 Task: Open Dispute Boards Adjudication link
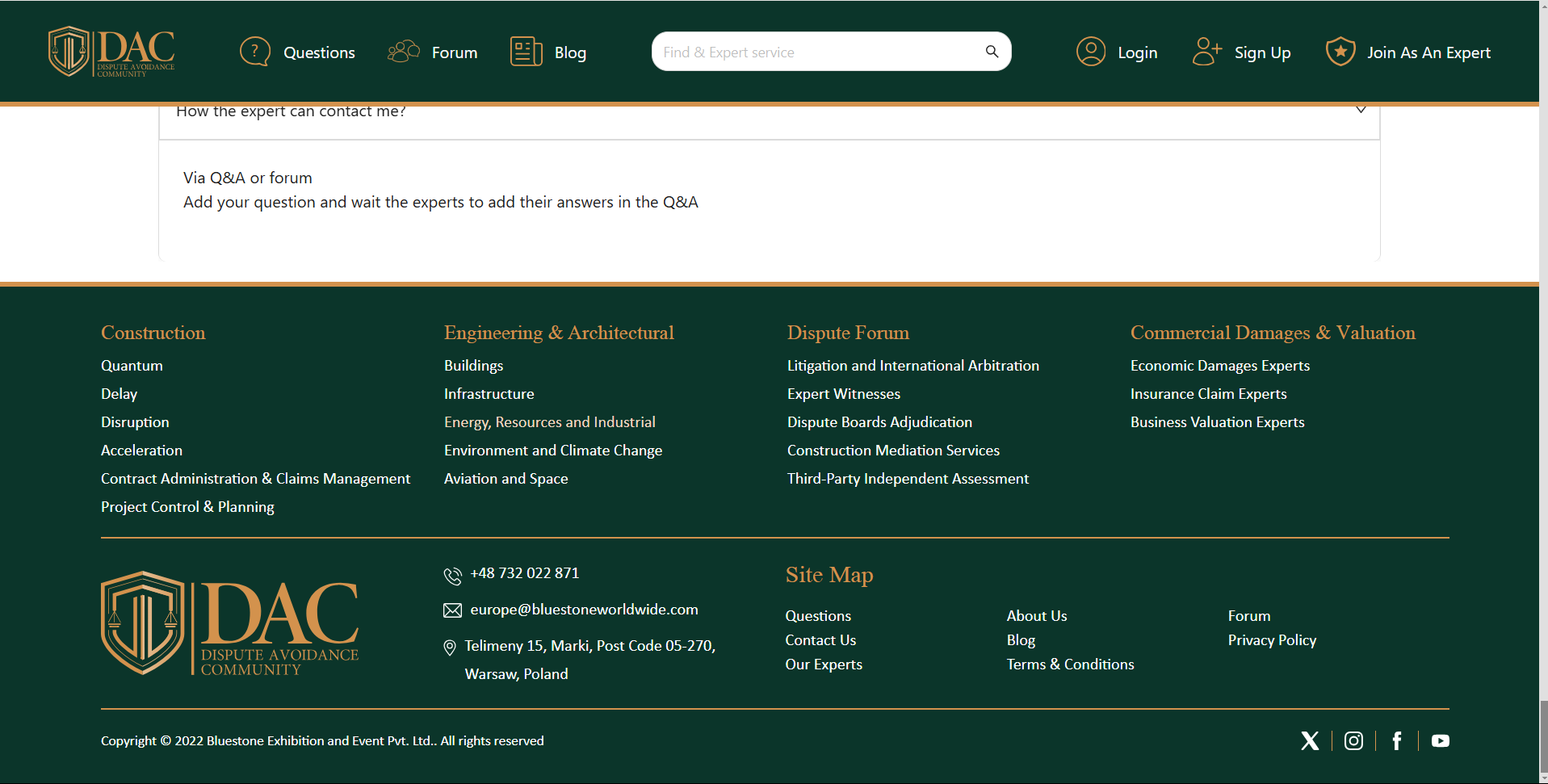tap(879, 422)
